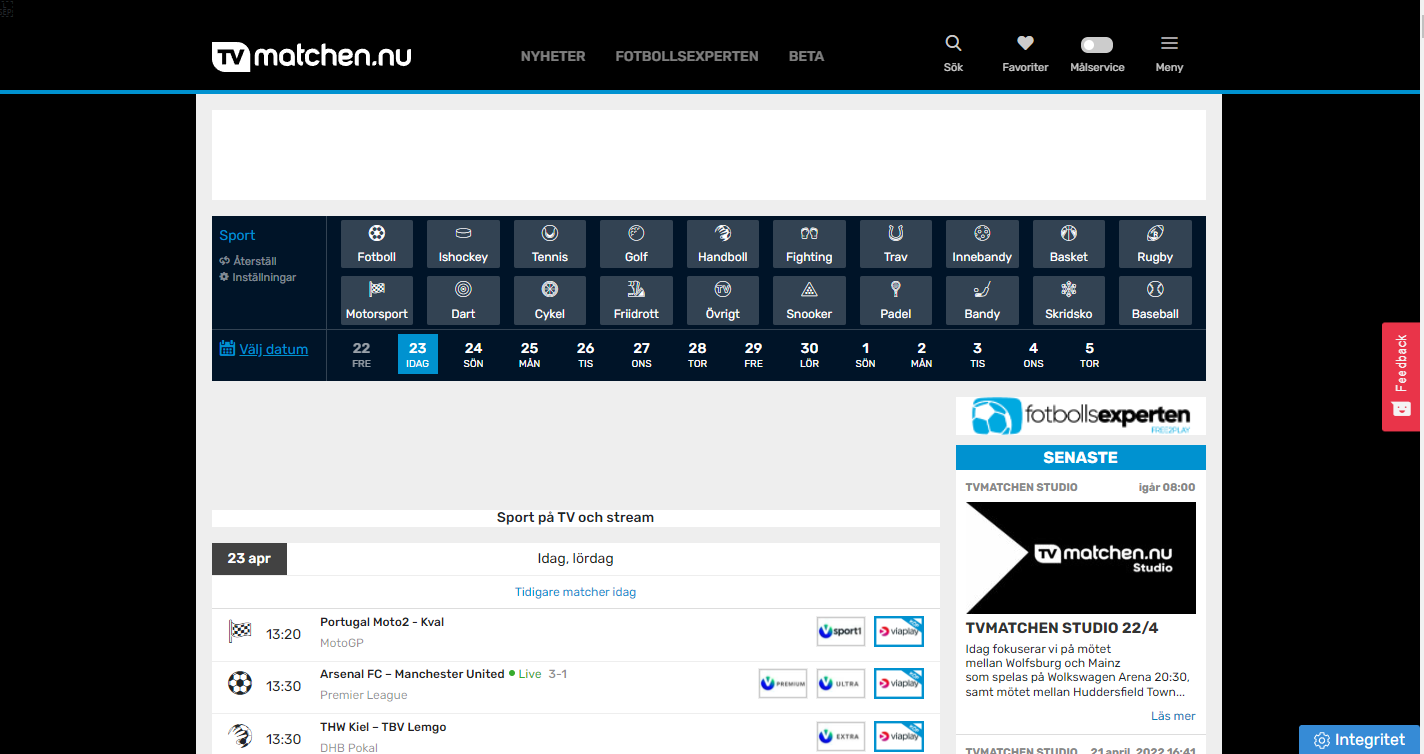This screenshot has width=1424, height=754.
Task: Select date 25 MÅN
Action: tap(530, 354)
